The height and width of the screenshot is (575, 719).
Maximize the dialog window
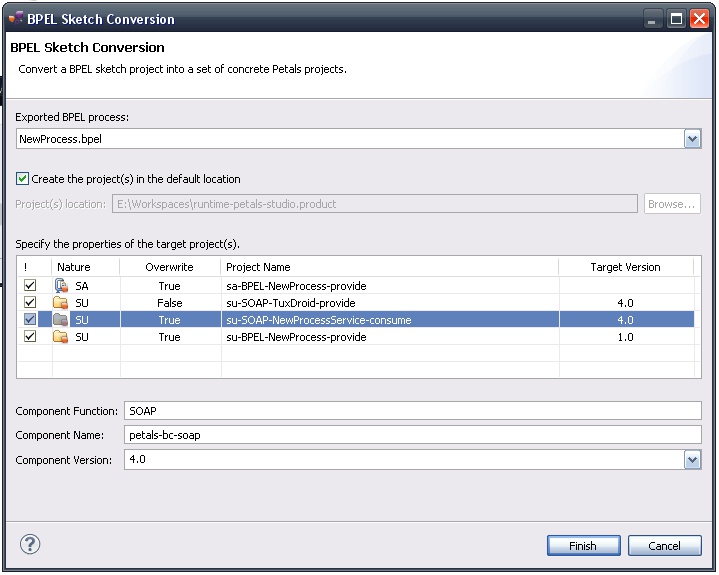coord(677,18)
